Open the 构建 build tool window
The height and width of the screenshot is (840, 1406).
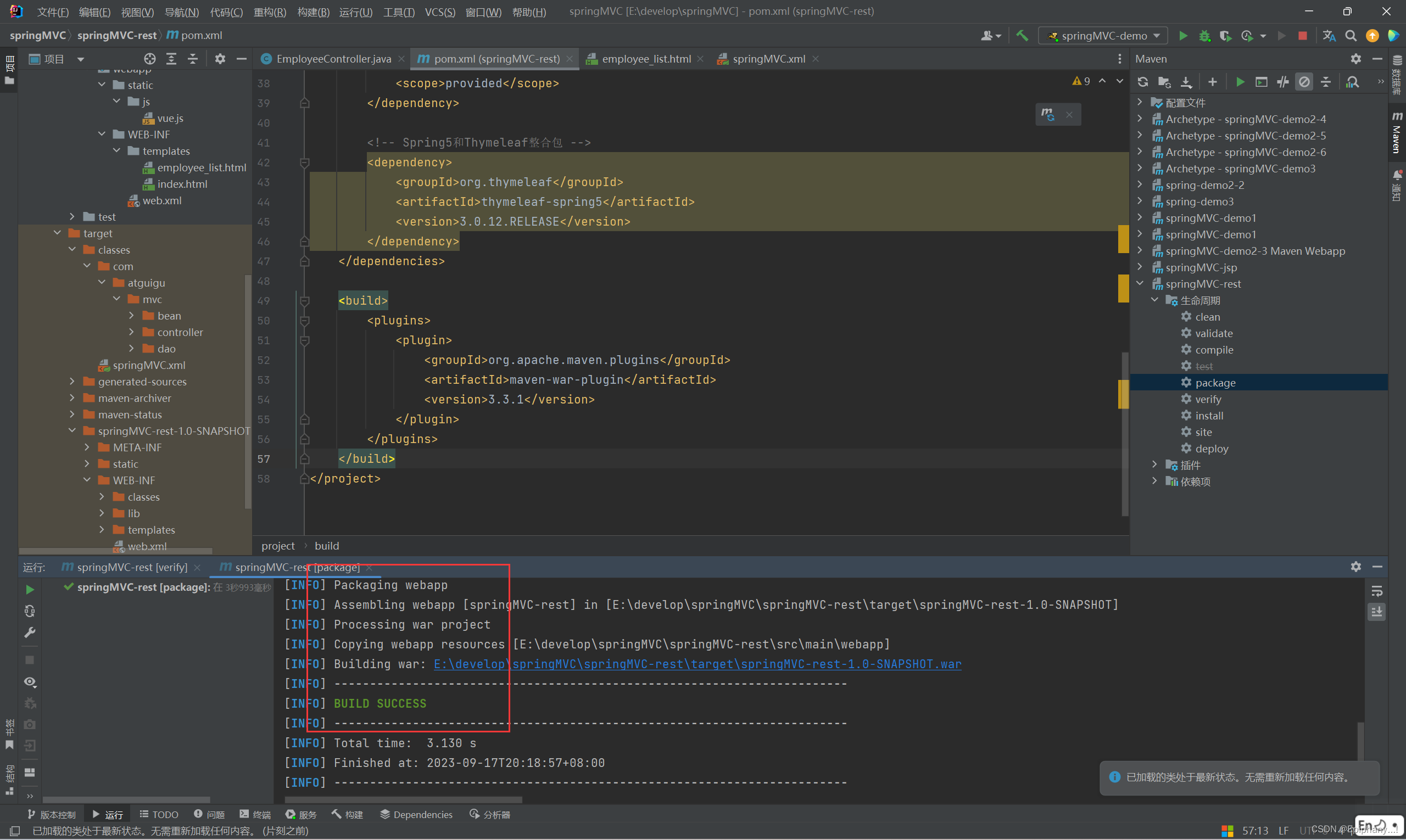click(x=348, y=815)
